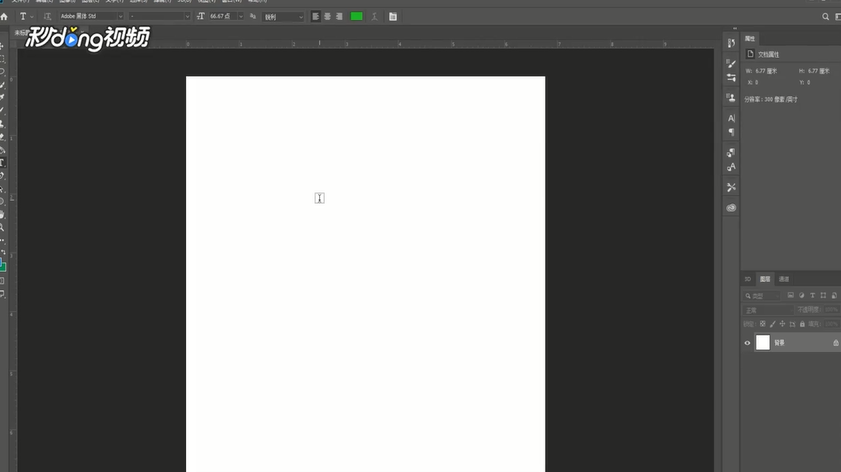
Task: Click the lock image pixels brush icon
Action: pyautogui.click(x=772, y=324)
